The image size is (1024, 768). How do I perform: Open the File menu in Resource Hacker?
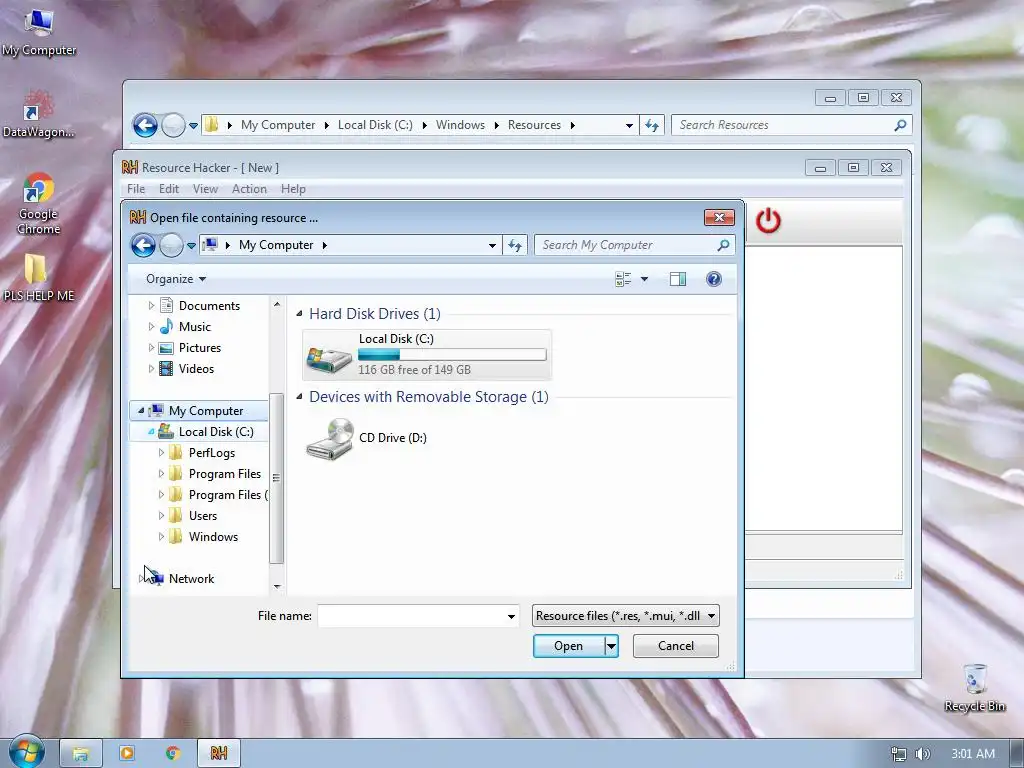(x=136, y=189)
